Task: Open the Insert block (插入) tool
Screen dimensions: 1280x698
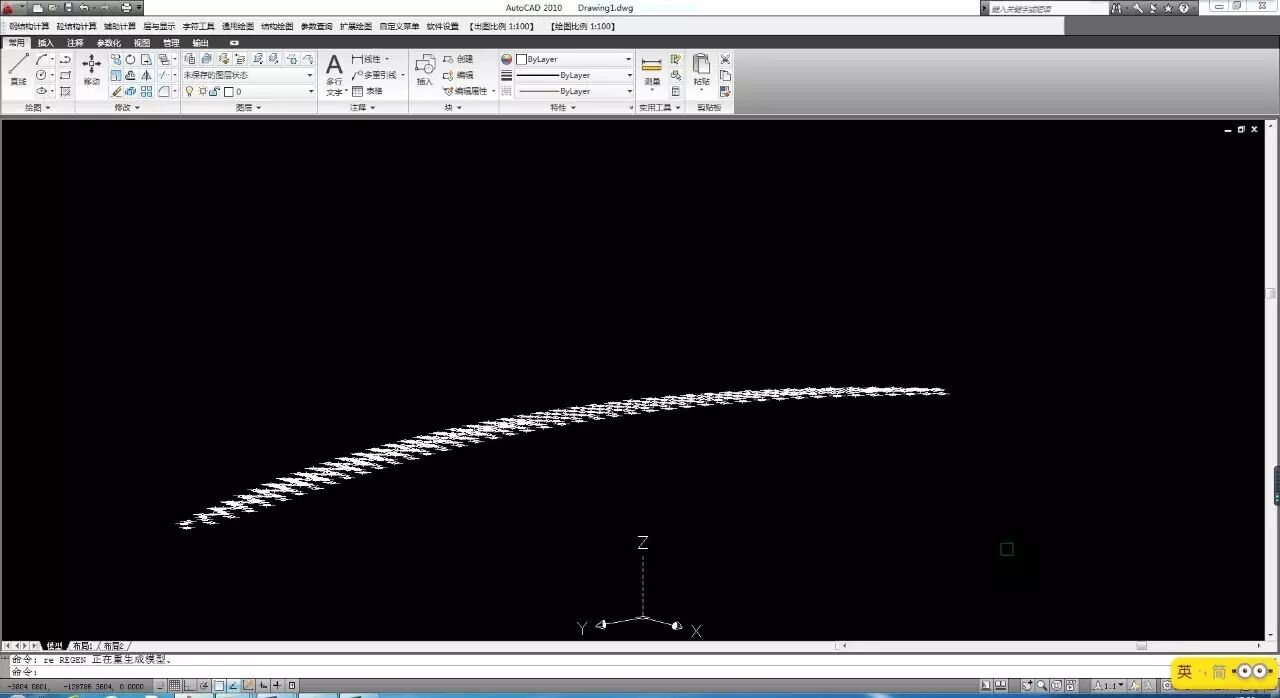Action: point(425,70)
